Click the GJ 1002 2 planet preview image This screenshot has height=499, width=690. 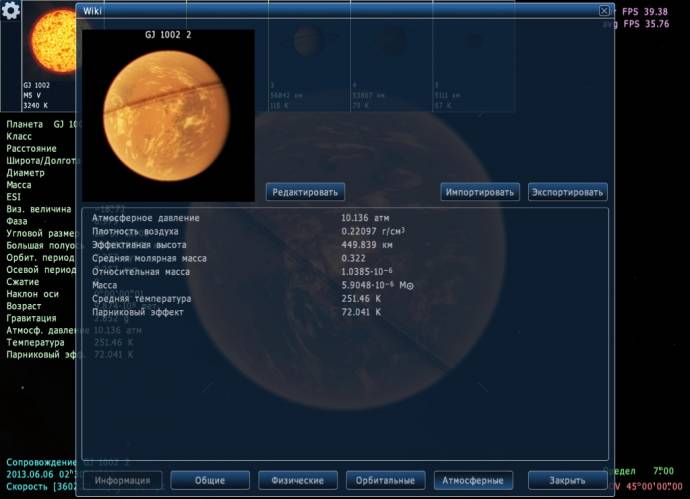168,116
